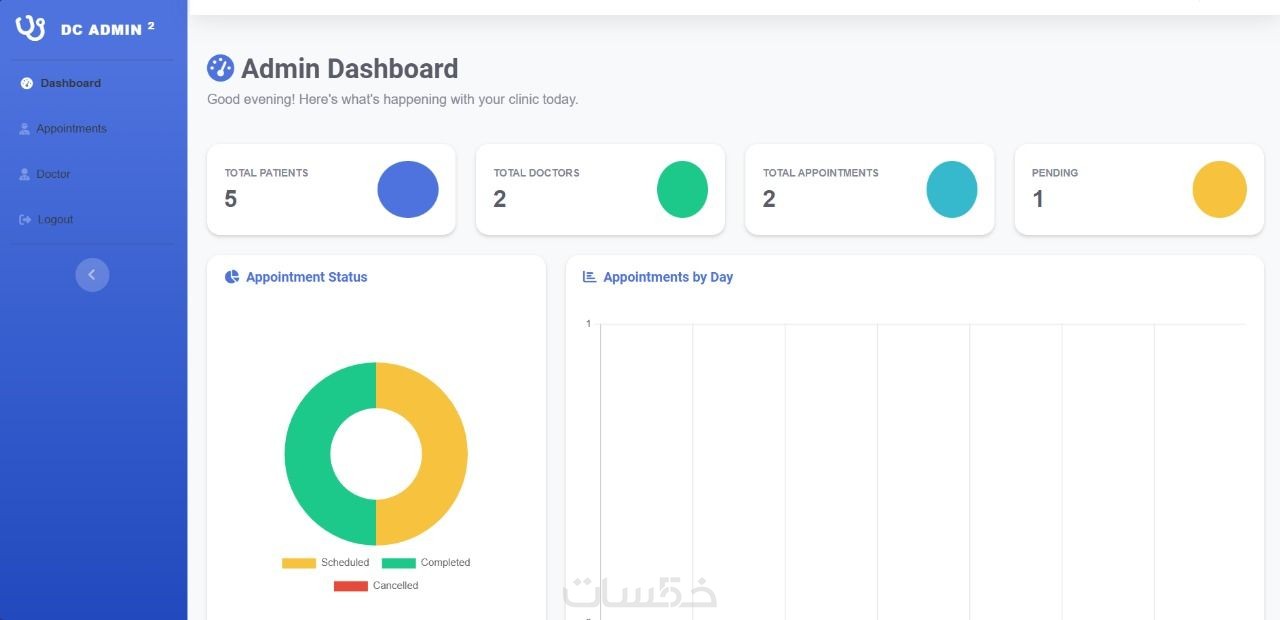Image resolution: width=1280 pixels, height=620 pixels.
Task: Click the Dashboard gauge icon in sidebar
Action: click(27, 83)
